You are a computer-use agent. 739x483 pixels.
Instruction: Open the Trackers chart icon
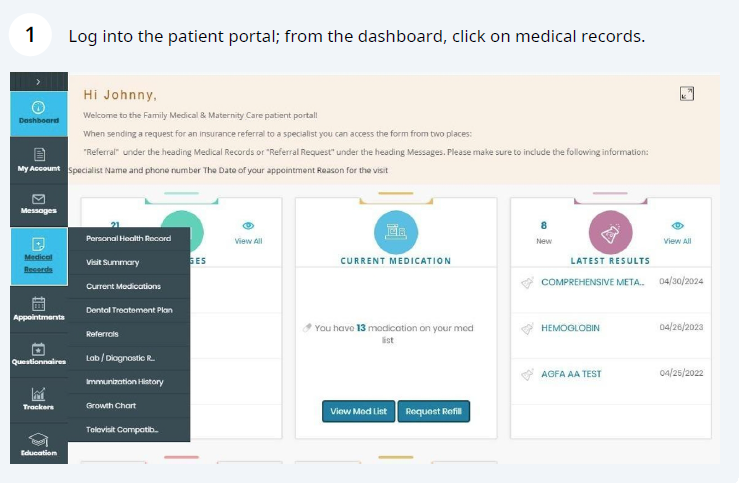38,394
